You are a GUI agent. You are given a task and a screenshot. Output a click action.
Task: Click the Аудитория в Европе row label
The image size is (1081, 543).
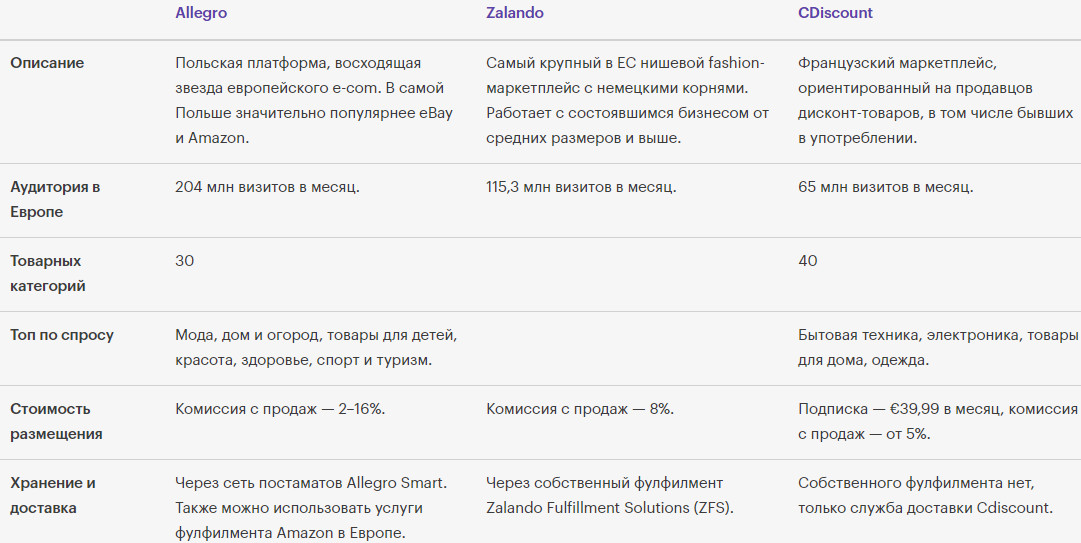coord(55,199)
